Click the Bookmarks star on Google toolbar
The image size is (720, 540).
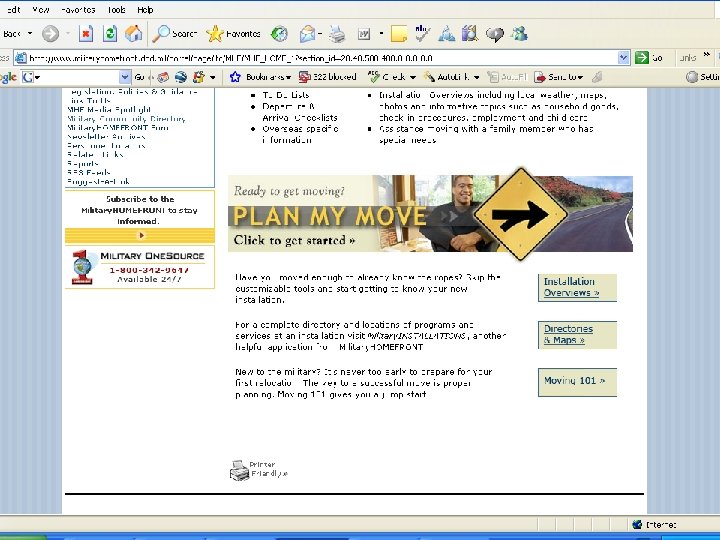235,77
